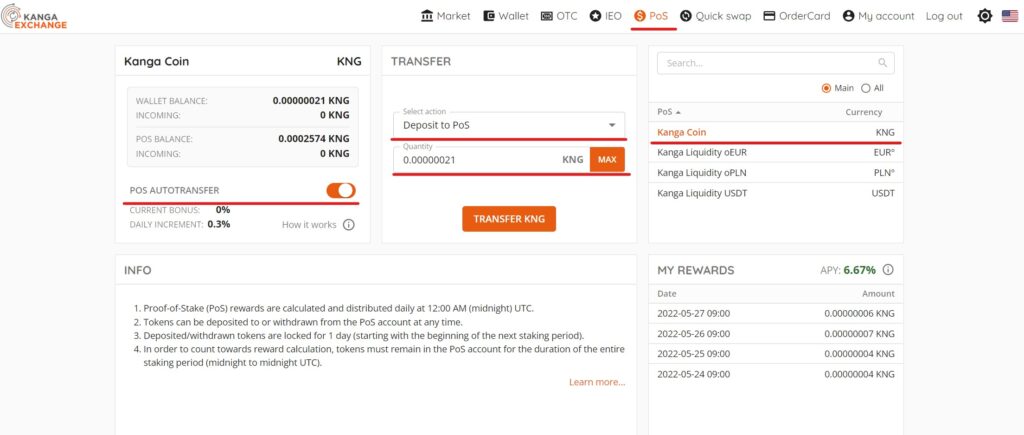Click the Wallet icon in navigation
This screenshot has width=1024, height=435.
[488, 16]
